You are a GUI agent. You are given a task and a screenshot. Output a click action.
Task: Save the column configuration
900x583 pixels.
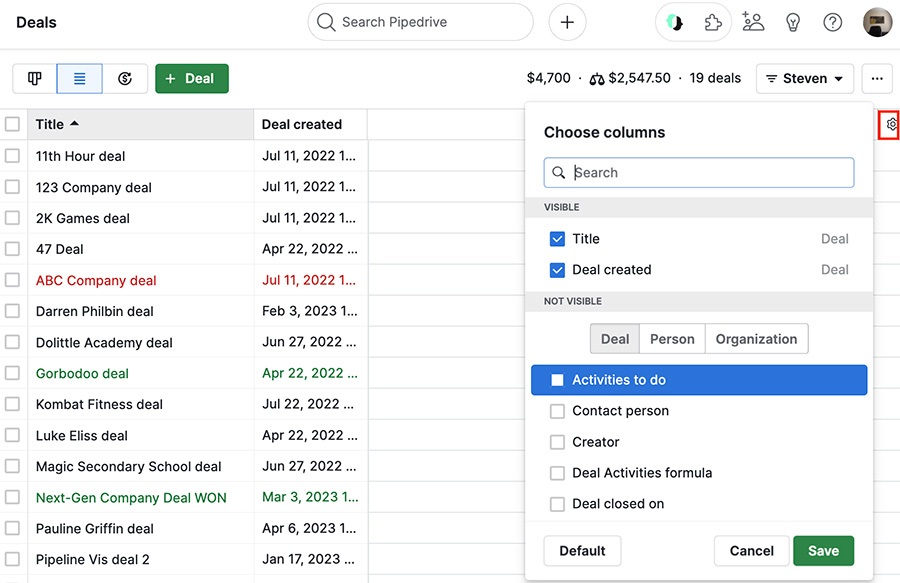823,550
